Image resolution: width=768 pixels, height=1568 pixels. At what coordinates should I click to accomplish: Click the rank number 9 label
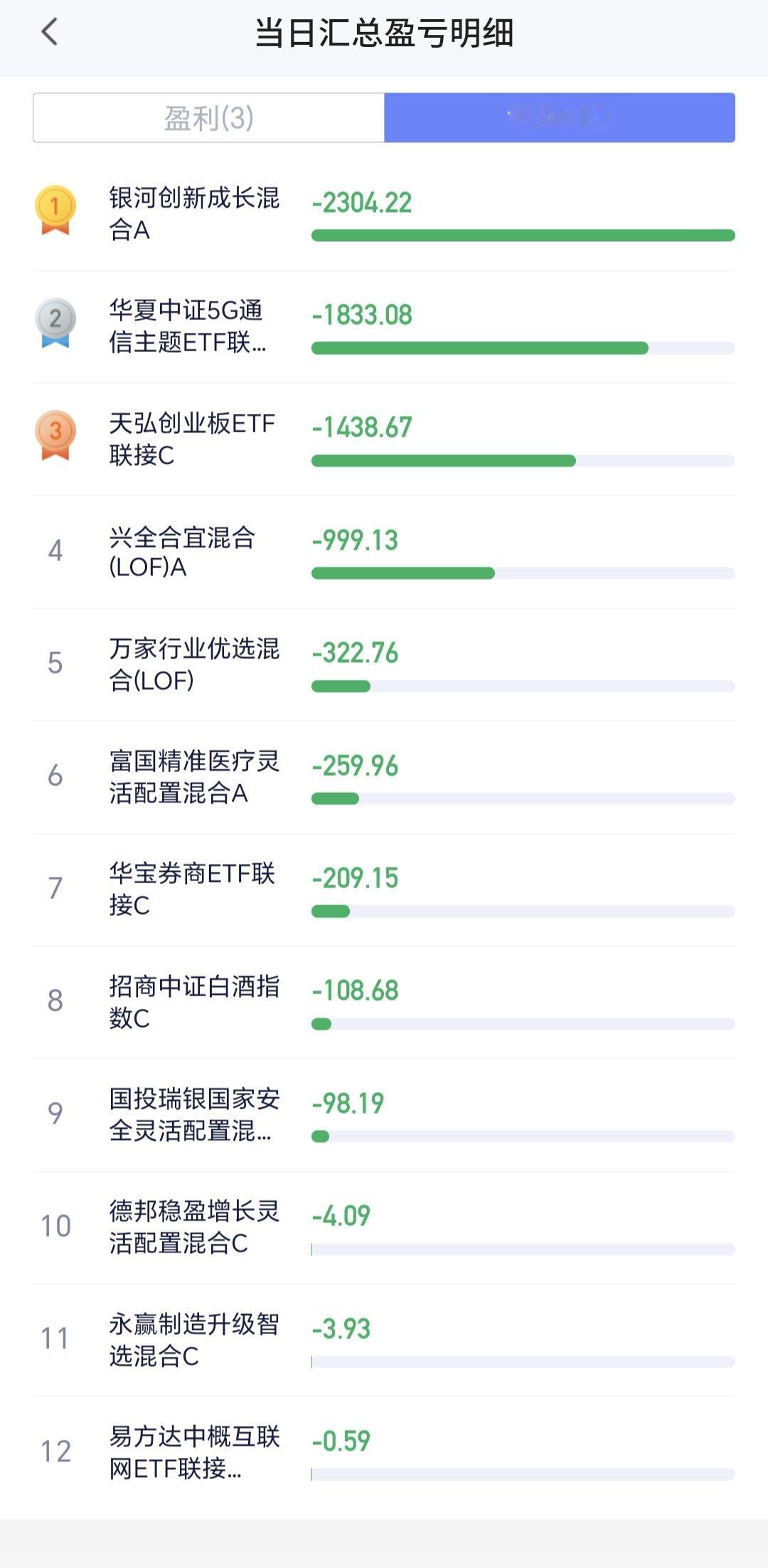click(55, 1114)
